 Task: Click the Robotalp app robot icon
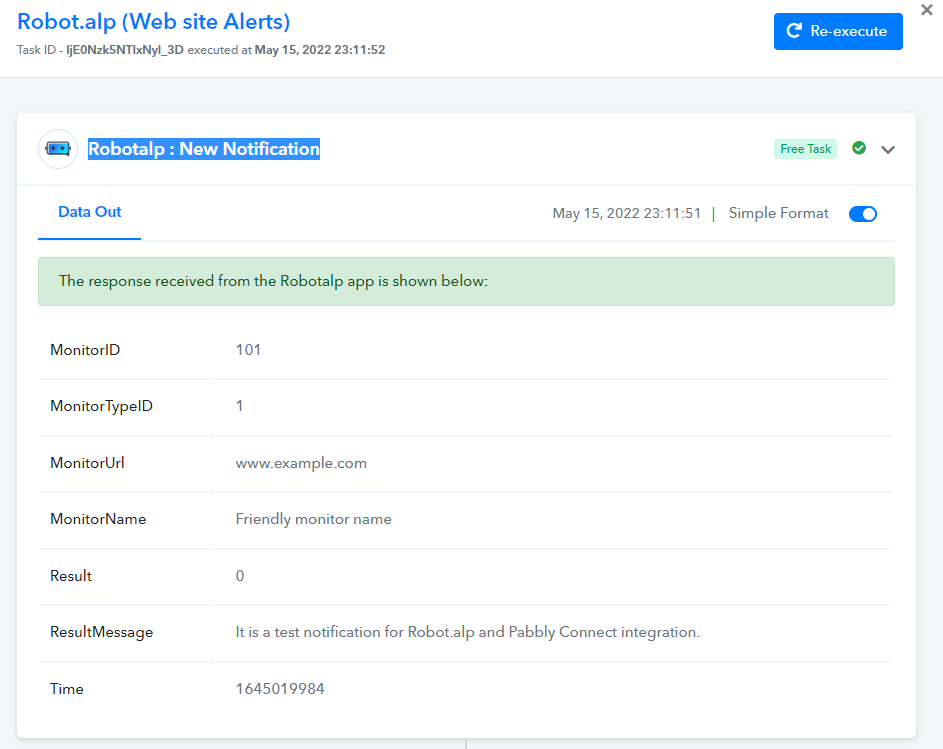point(58,149)
